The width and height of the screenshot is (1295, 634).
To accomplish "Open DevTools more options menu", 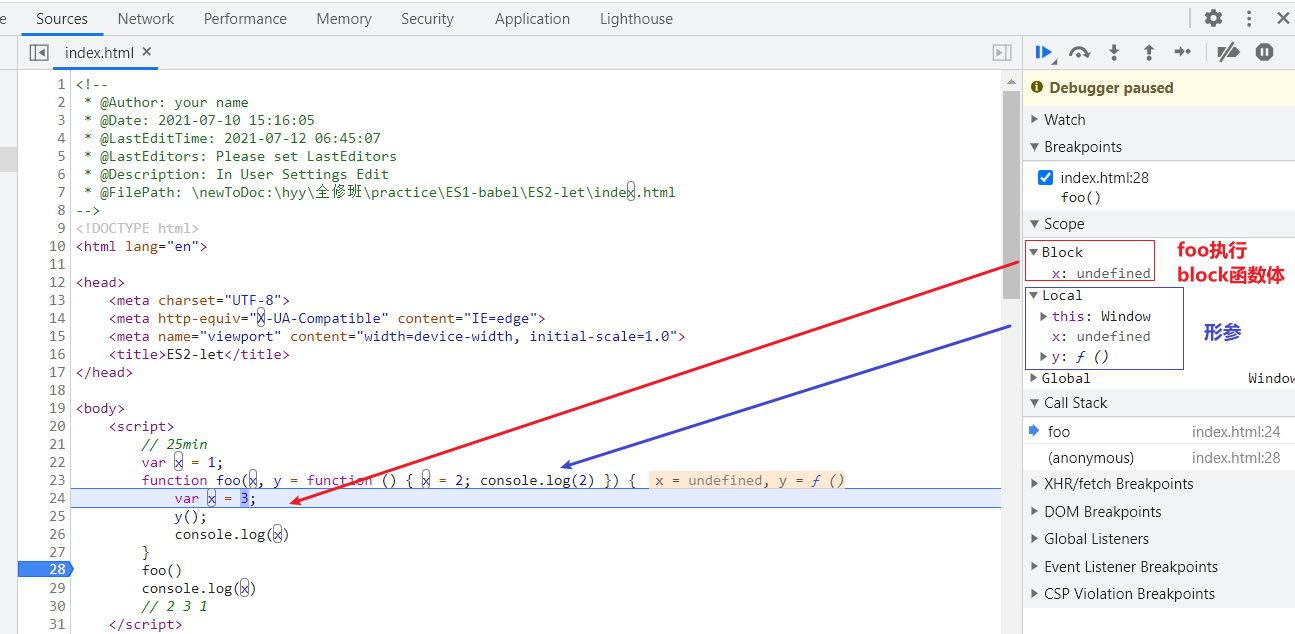I will click(1249, 18).
